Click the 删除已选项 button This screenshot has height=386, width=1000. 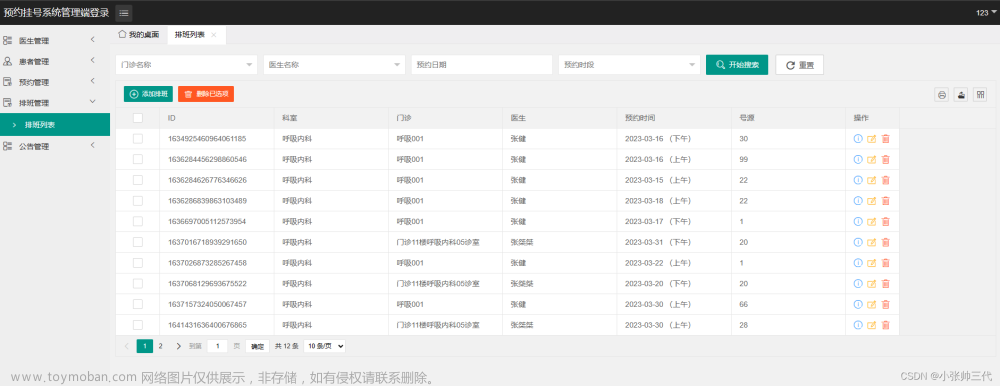206,94
